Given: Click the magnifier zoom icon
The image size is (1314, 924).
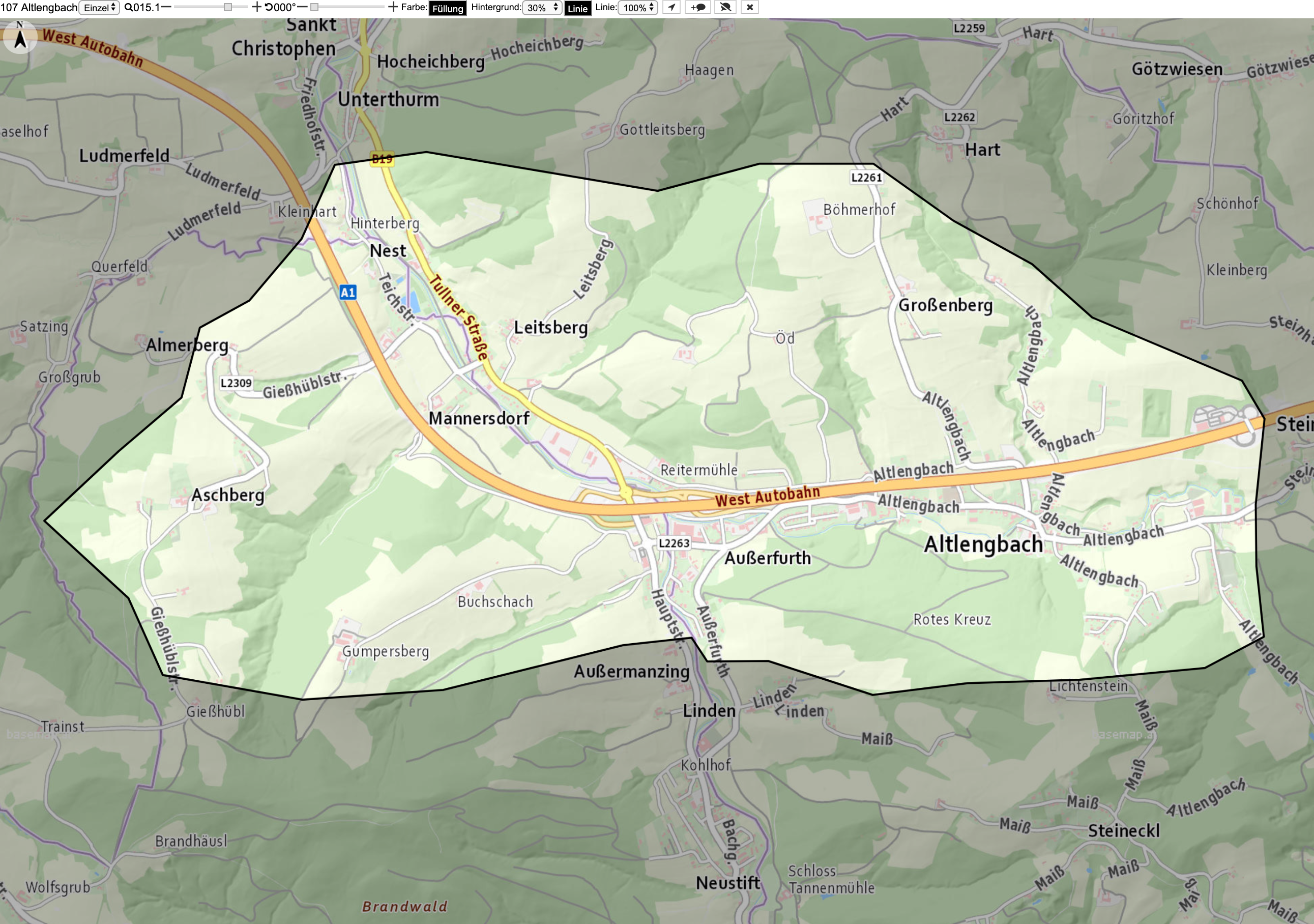Looking at the screenshot, I should [x=128, y=8].
